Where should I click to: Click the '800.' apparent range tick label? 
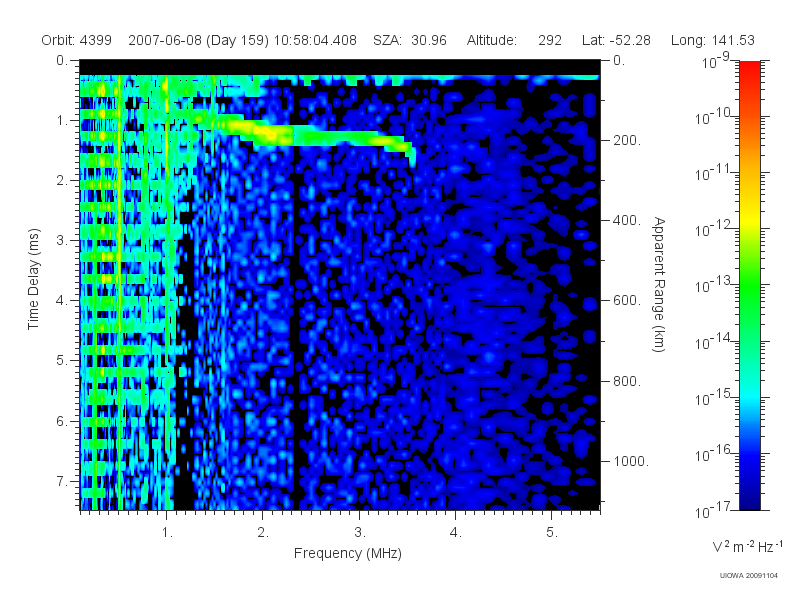(x=627, y=381)
